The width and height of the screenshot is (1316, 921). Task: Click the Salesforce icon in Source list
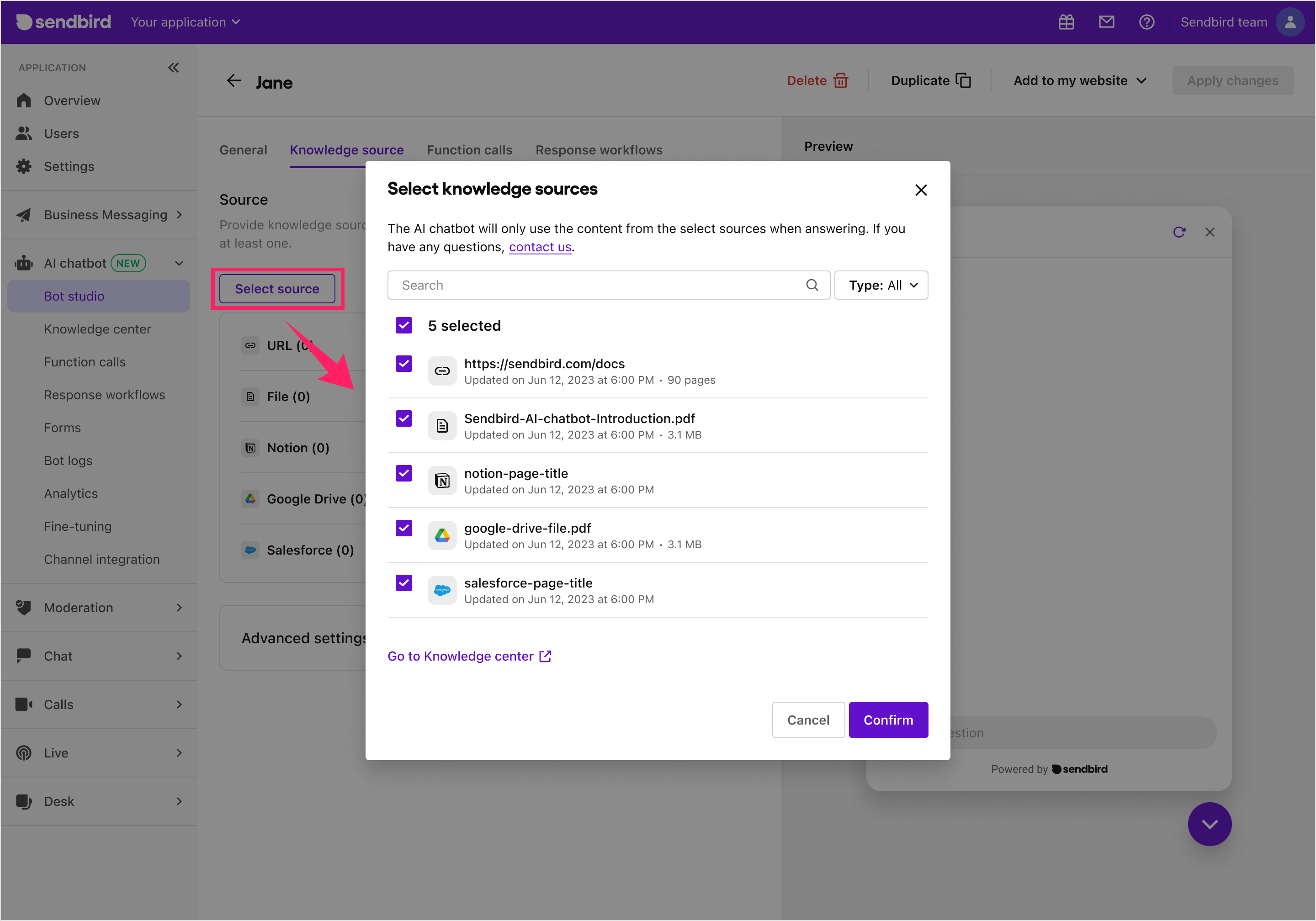[250, 550]
